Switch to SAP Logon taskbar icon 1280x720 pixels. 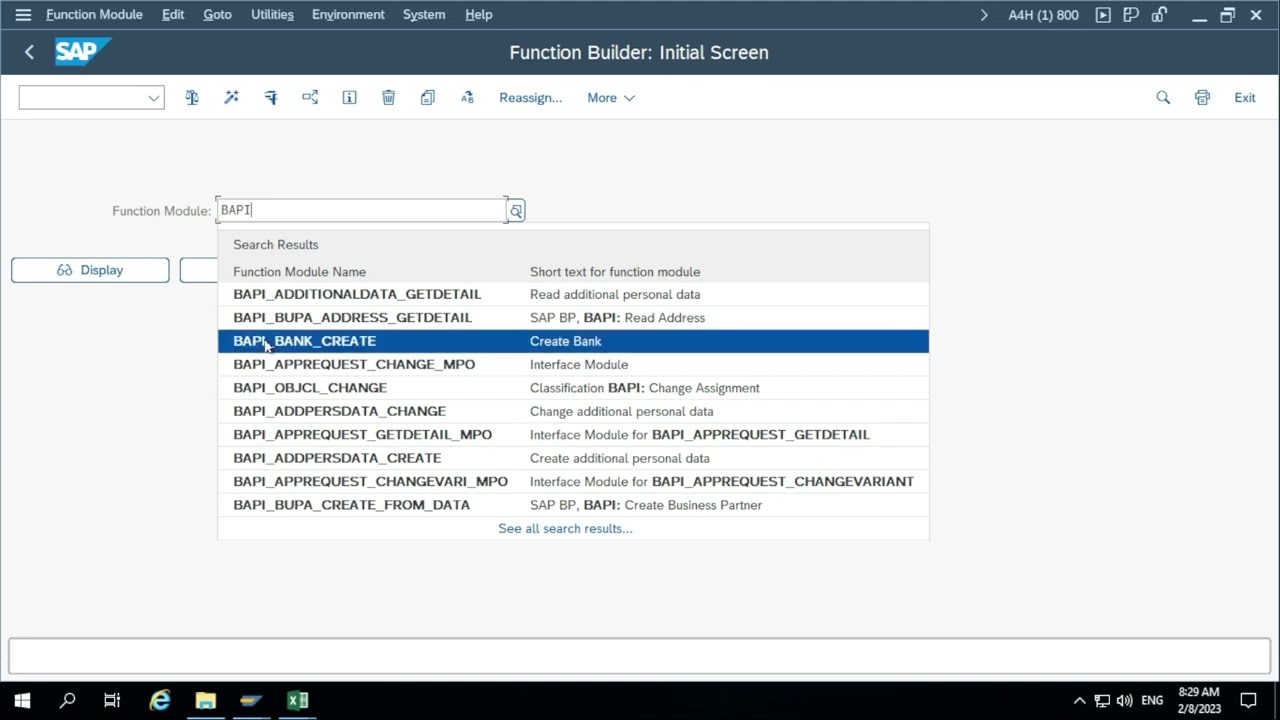tap(251, 701)
